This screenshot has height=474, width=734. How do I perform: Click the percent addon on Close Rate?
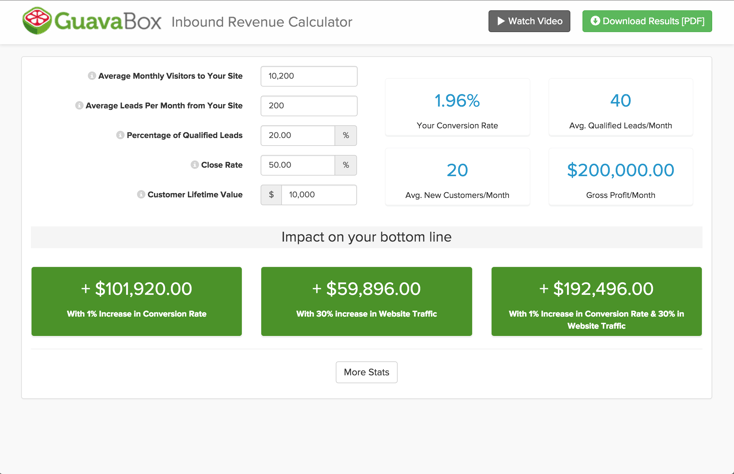pyautogui.click(x=346, y=165)
